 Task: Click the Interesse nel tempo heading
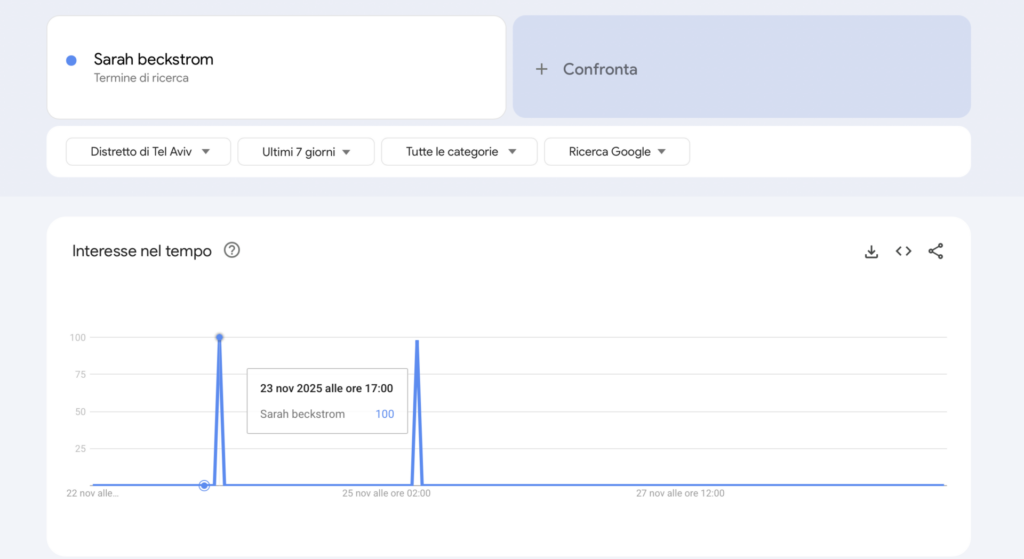142,251
